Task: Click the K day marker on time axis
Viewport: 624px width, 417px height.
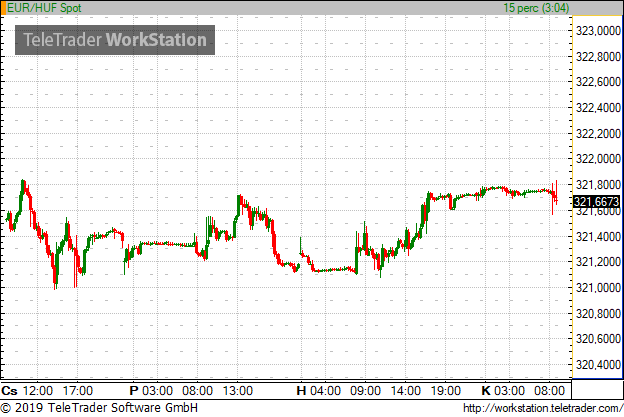Action: tap(486, 391)
